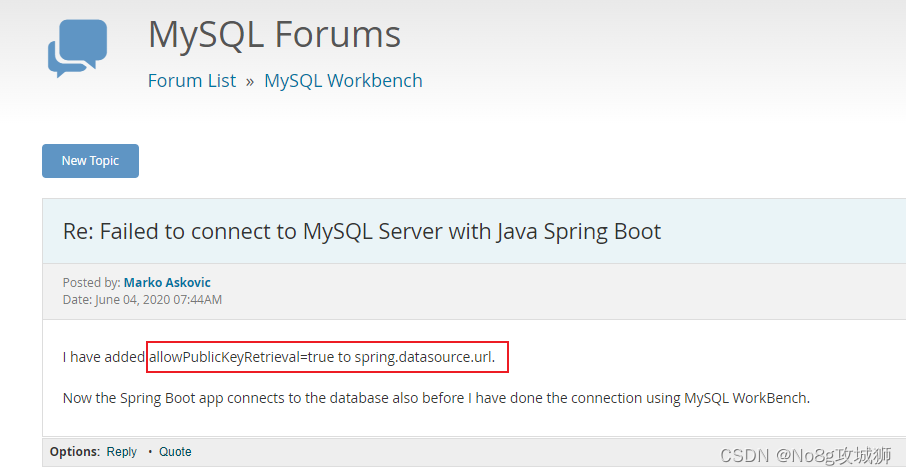Click the post title about Spring Boot
The image size is (906, 475).
click(362, 231)
